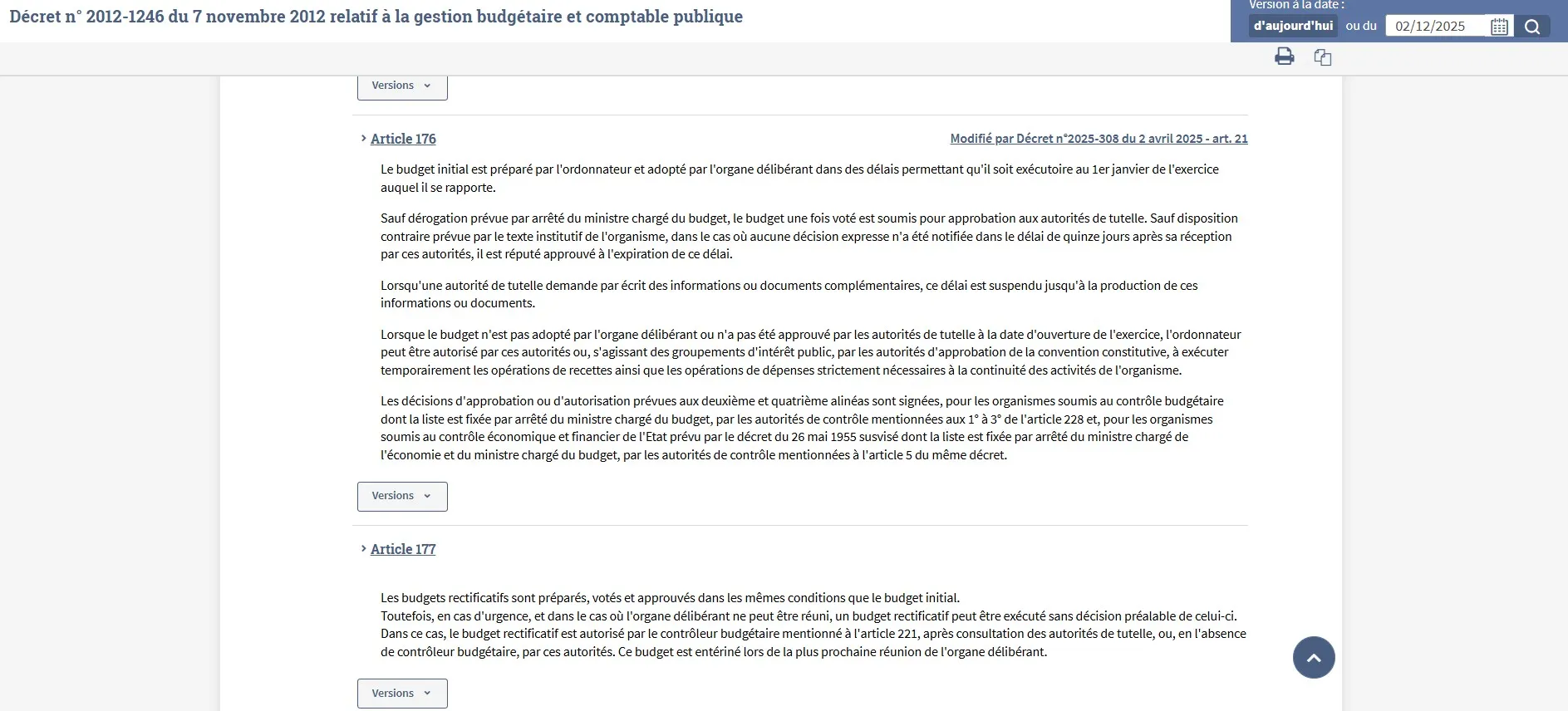Screen dimensions: 1568x711
Task: Open the Article 176 link
Action: (403, 139)
